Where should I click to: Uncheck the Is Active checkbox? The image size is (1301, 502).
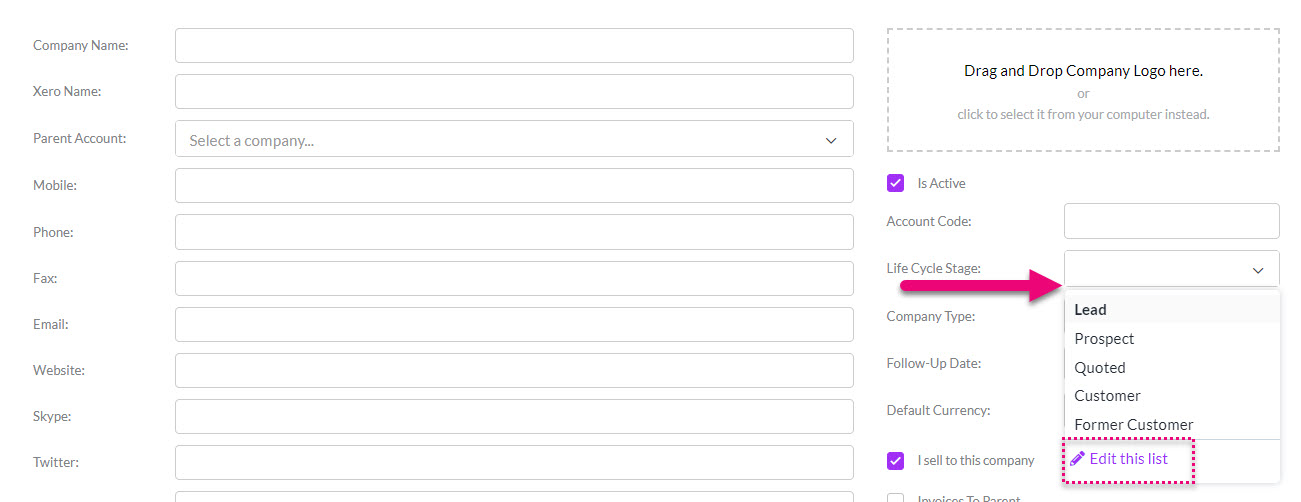895,183
